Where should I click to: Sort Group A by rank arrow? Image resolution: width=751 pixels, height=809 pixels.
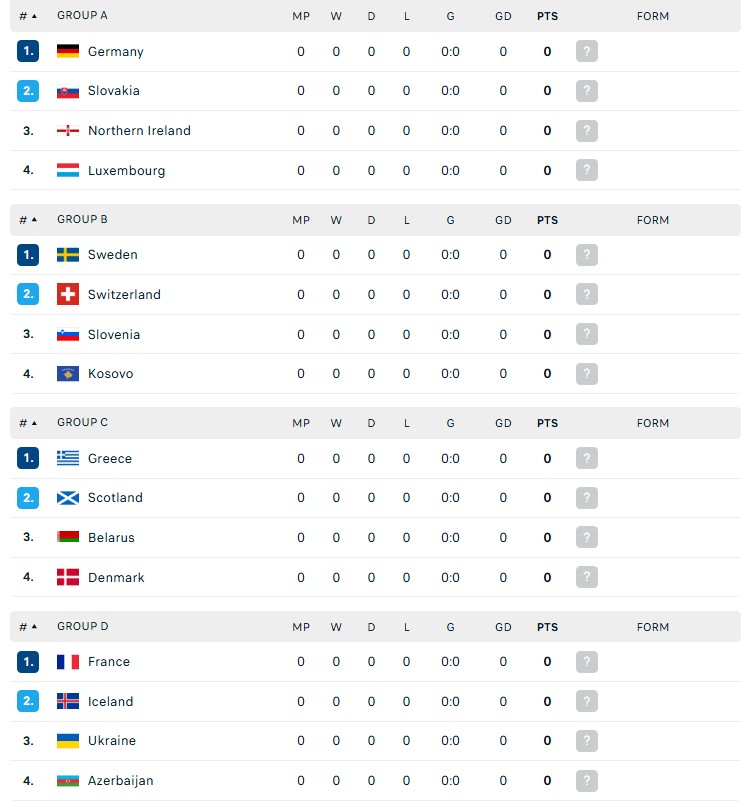pos(34,16)
